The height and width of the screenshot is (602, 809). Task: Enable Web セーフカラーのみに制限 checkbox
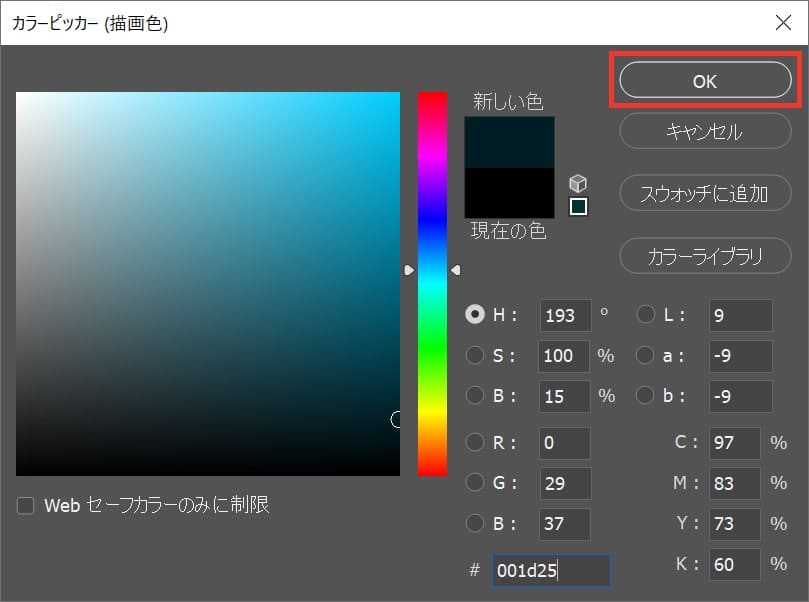(x=25, y=506)
